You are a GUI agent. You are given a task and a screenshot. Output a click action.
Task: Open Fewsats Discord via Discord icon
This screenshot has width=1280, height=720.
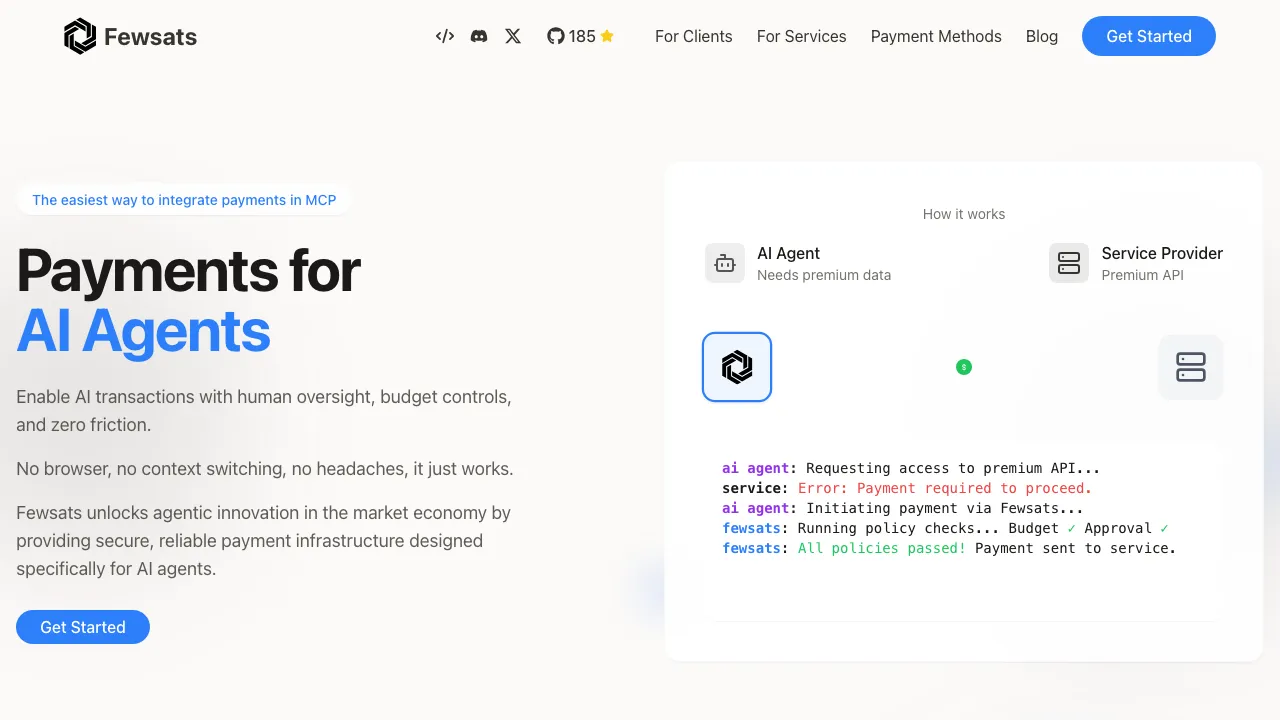click(x=479, y=36)
